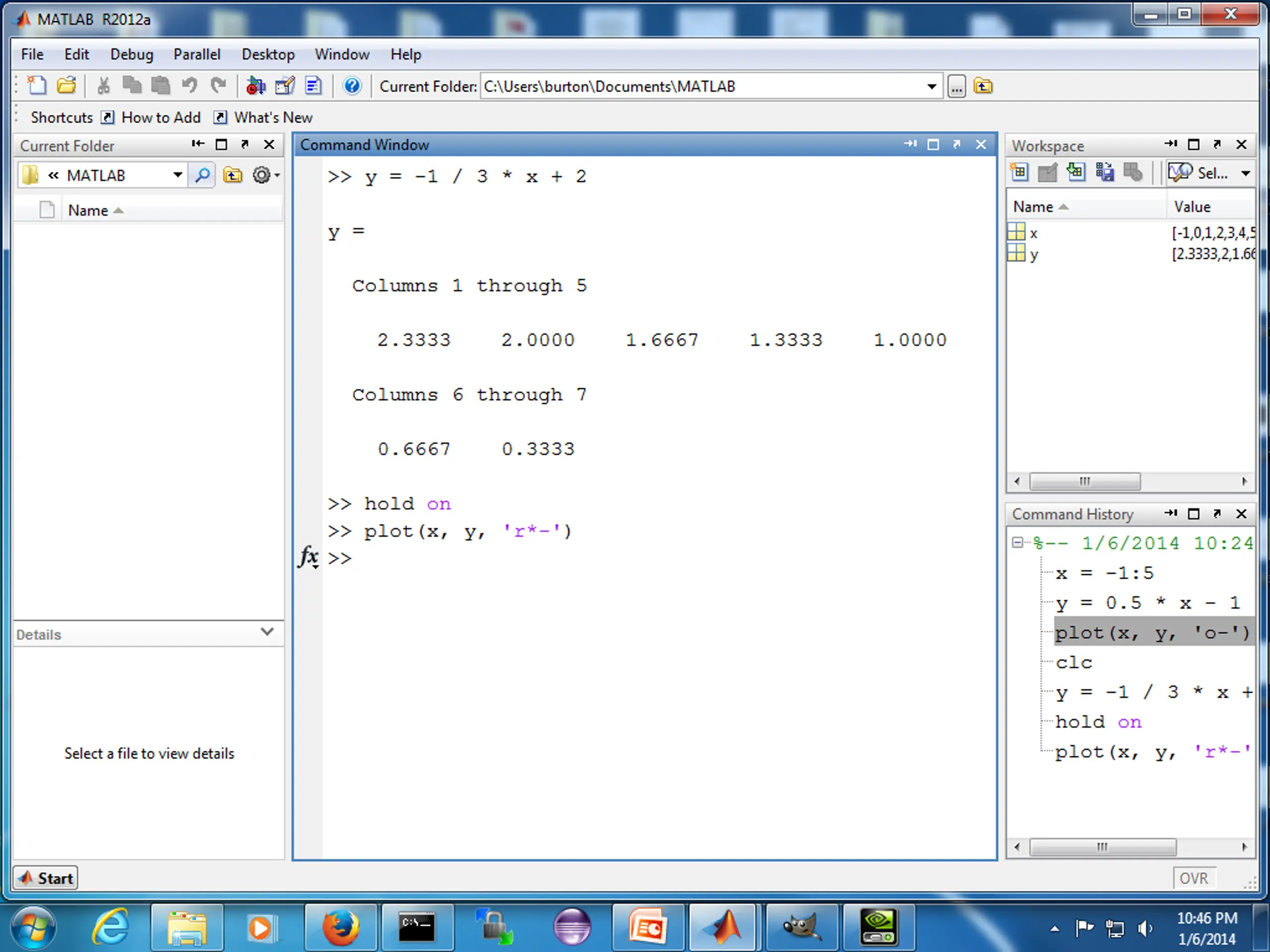This screenshot has width=1270, height=952.
Task: Open the Debug menu
Action: tap(131, 55)
